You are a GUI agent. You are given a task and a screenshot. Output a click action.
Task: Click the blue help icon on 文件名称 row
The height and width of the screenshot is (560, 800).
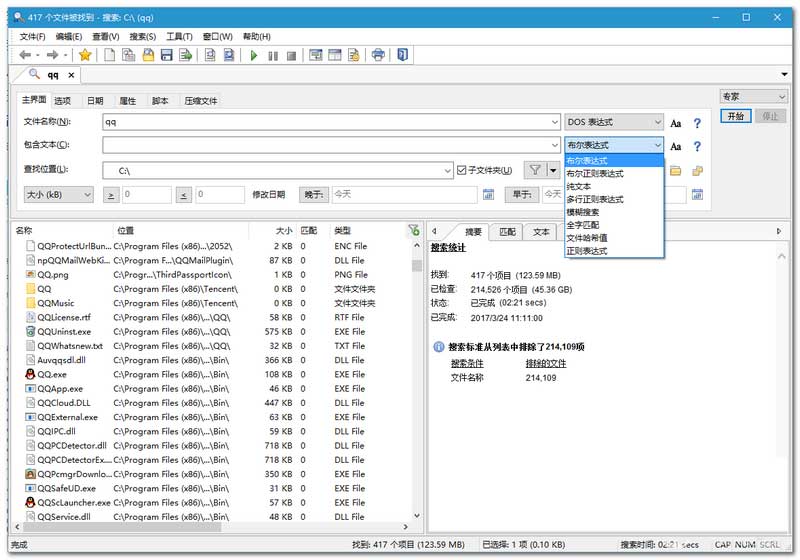(x=697, y=123)
